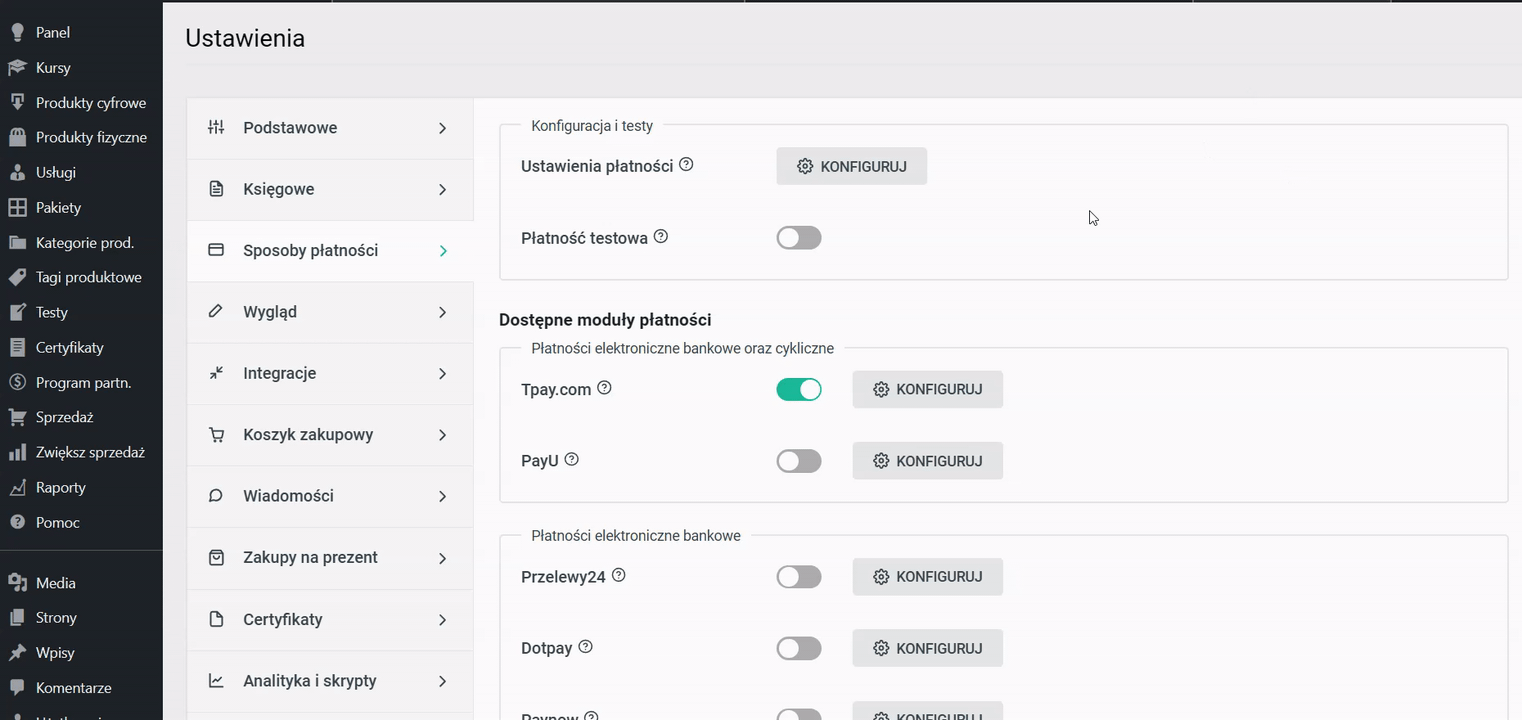Click the Usługi person icon
The height and width of the screenshot is (720, 1522).
(x=17, y=172)
